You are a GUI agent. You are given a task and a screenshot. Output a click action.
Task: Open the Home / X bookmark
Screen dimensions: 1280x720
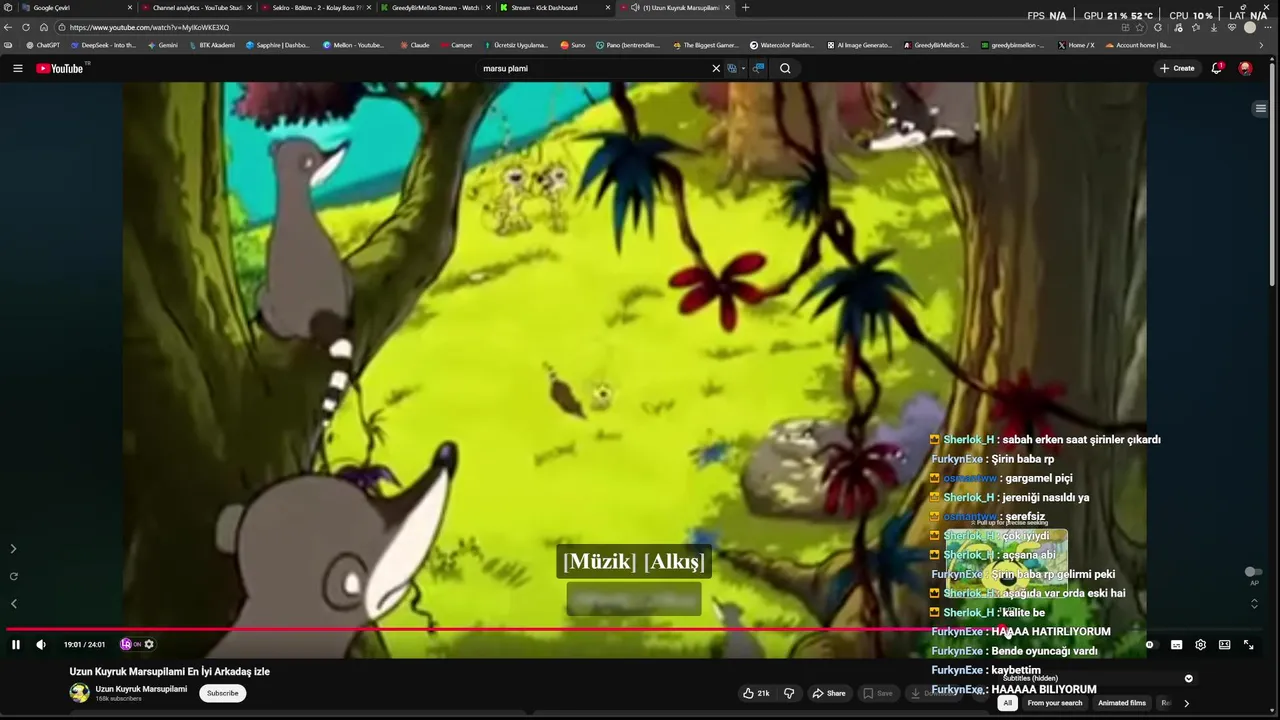click(x=1076, y=45)
